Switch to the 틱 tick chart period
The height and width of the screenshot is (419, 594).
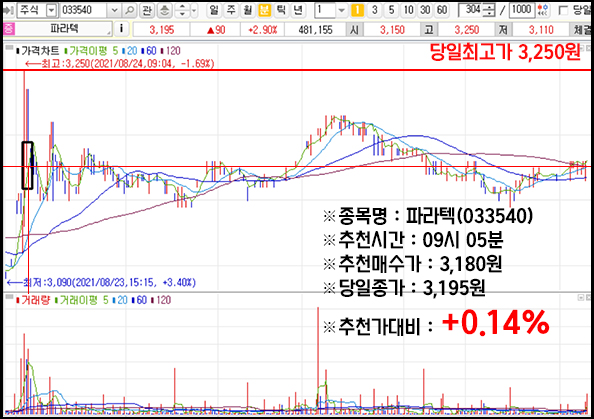(281, 10)
